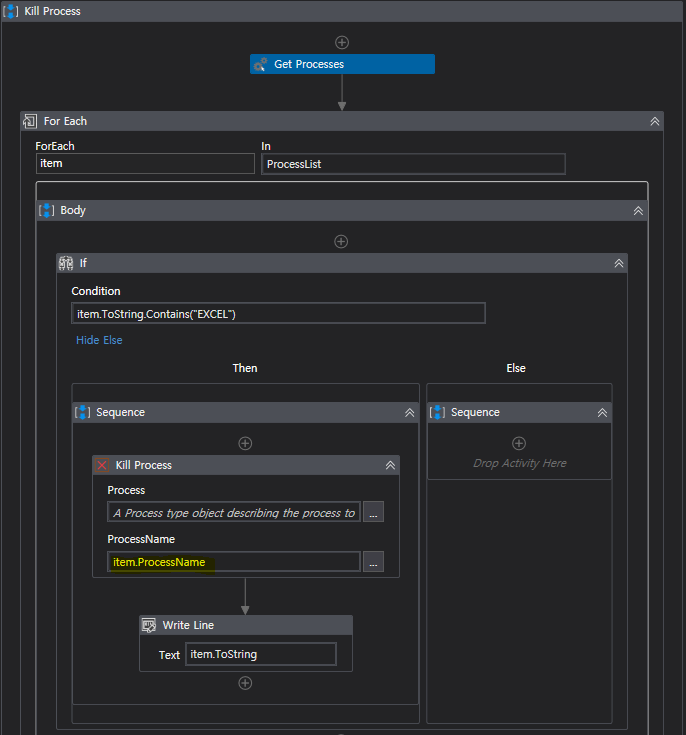This screenshot has width=686, height=735.
Task: Click the plus icon above the If activity
Action: pos(341,242)
